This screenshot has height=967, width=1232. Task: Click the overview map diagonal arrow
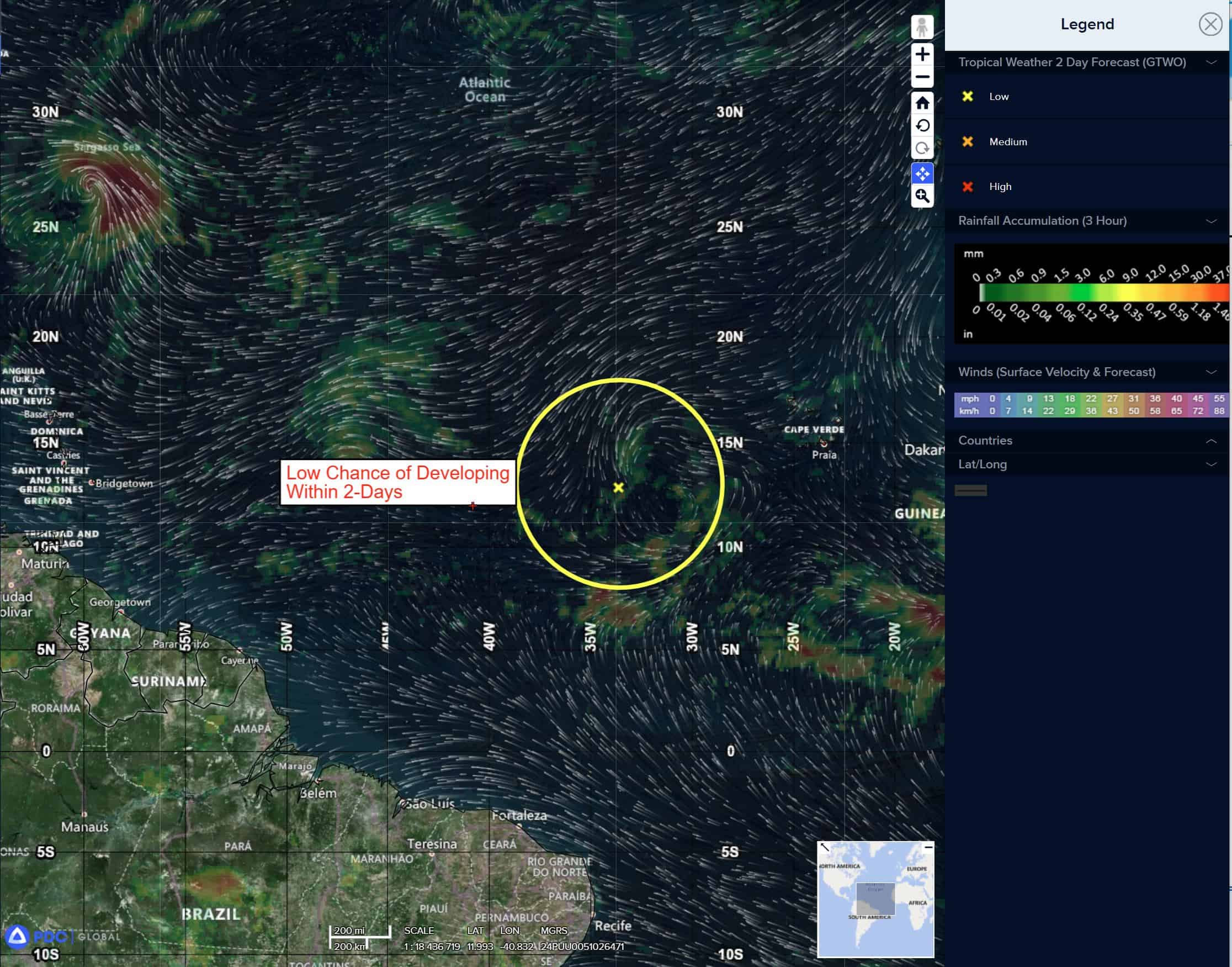pyautogui.click(x=825, y=848)
